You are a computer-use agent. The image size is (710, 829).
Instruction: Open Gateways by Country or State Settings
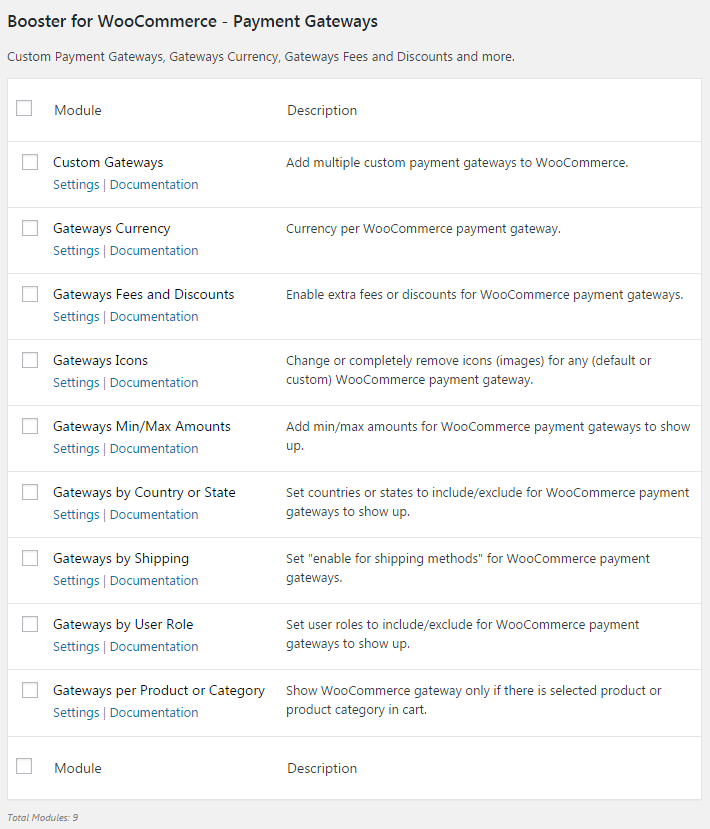[x=76, y=515]
